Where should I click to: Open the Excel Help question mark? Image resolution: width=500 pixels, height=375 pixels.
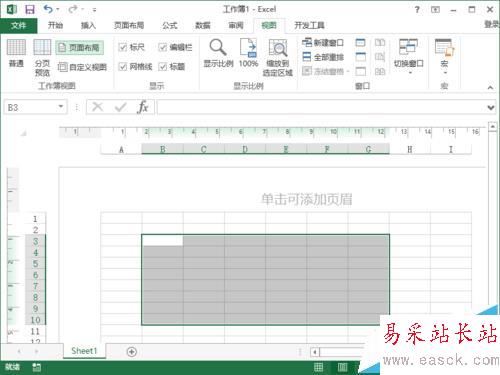tap(417, 9)
